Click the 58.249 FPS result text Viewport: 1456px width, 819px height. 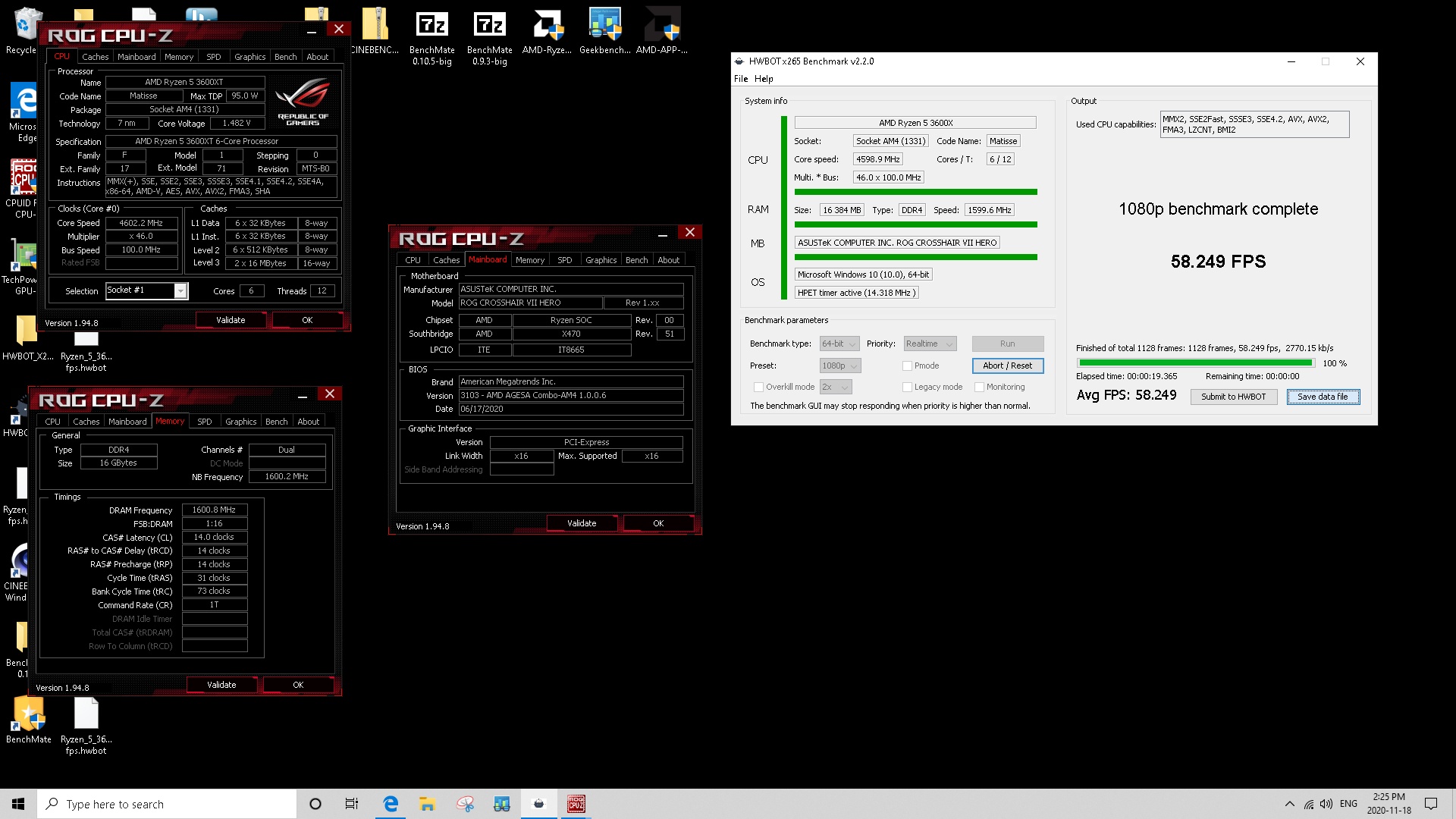click(x=1218, y=262)
